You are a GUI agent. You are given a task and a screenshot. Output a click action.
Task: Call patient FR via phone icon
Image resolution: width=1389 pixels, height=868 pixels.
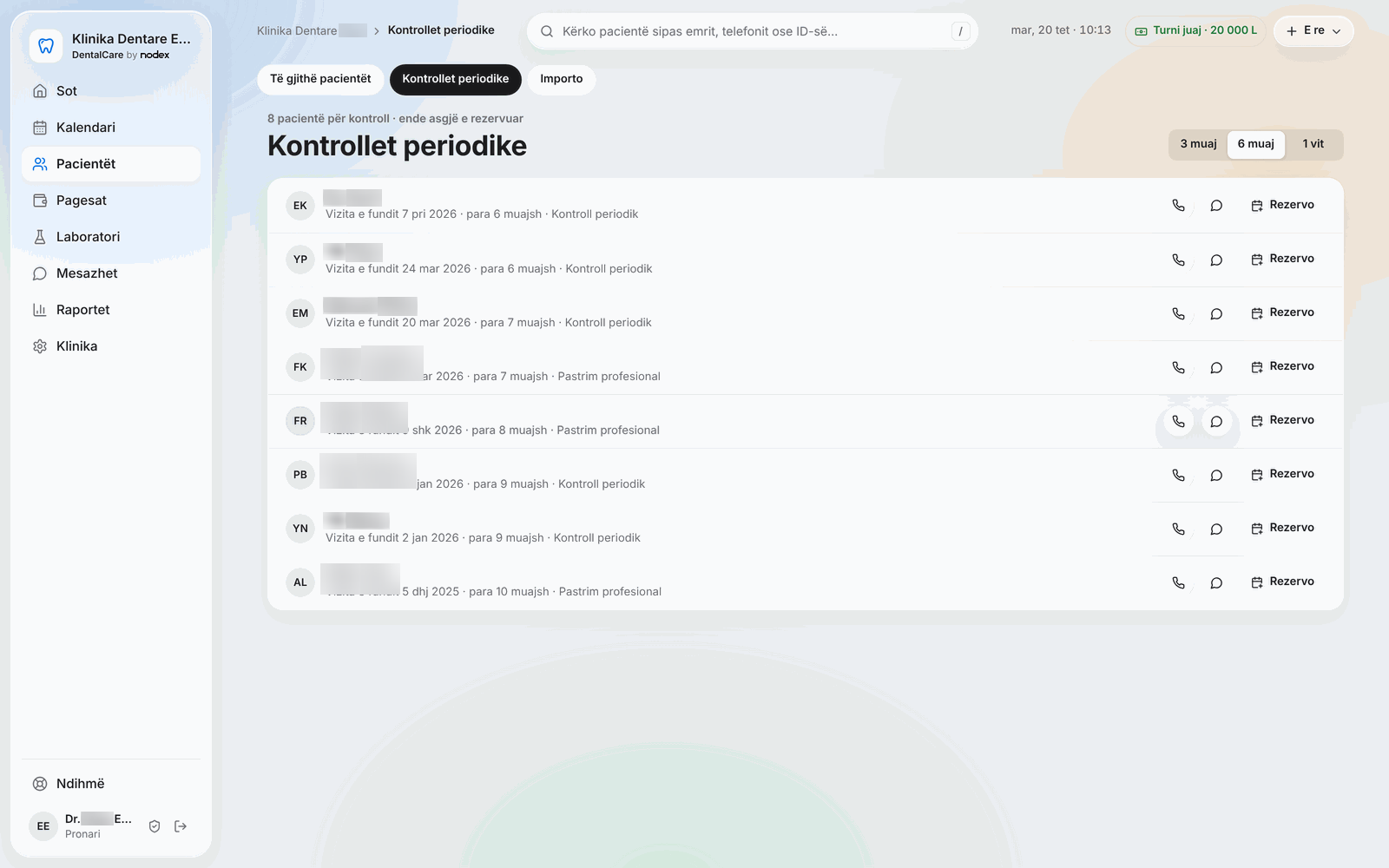pos(1178,421)
